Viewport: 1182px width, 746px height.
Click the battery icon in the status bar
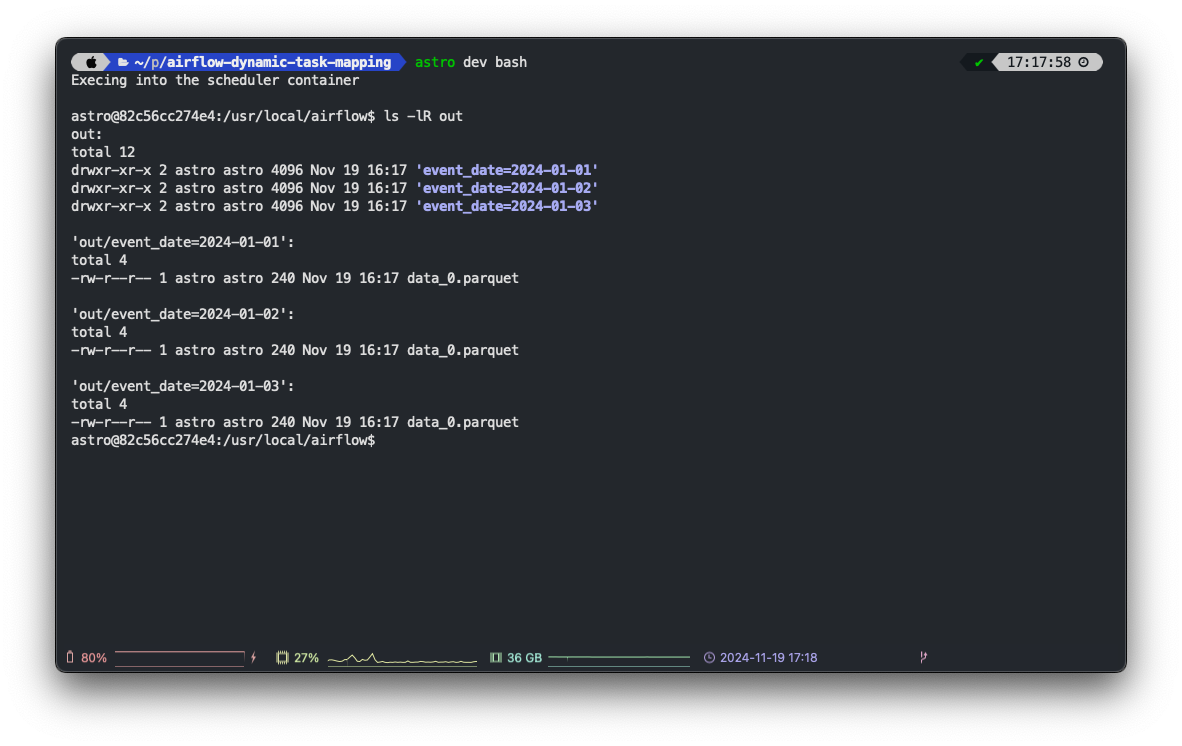(70, 657)
